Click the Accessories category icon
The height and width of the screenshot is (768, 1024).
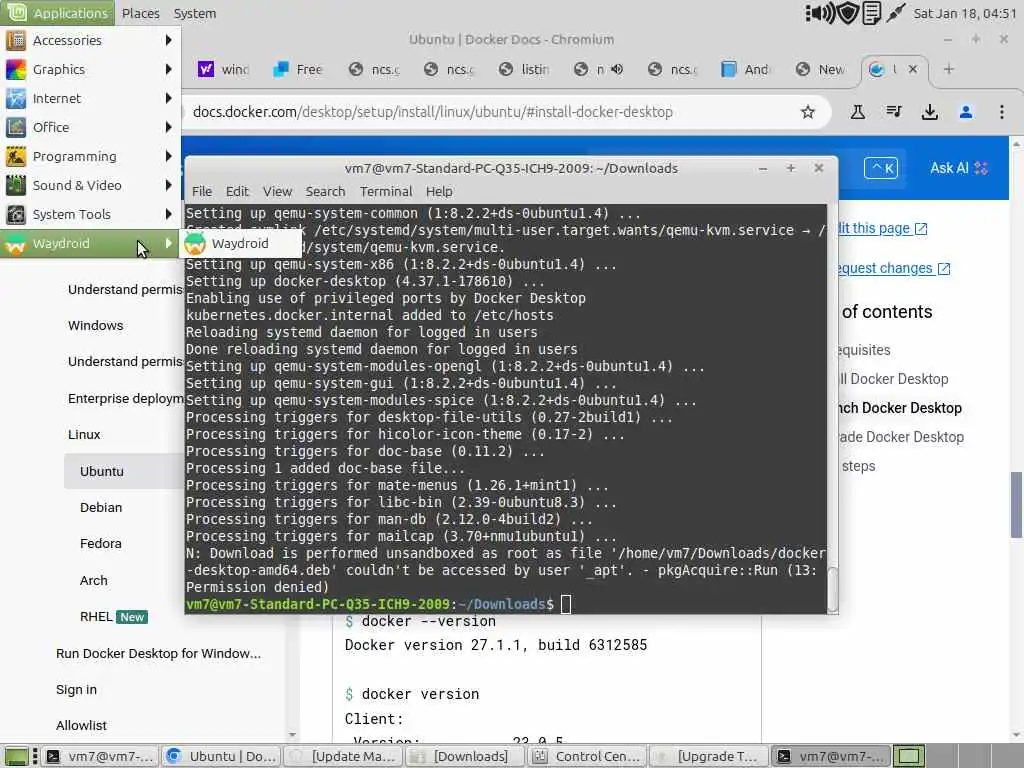click(x=16, y=40)
